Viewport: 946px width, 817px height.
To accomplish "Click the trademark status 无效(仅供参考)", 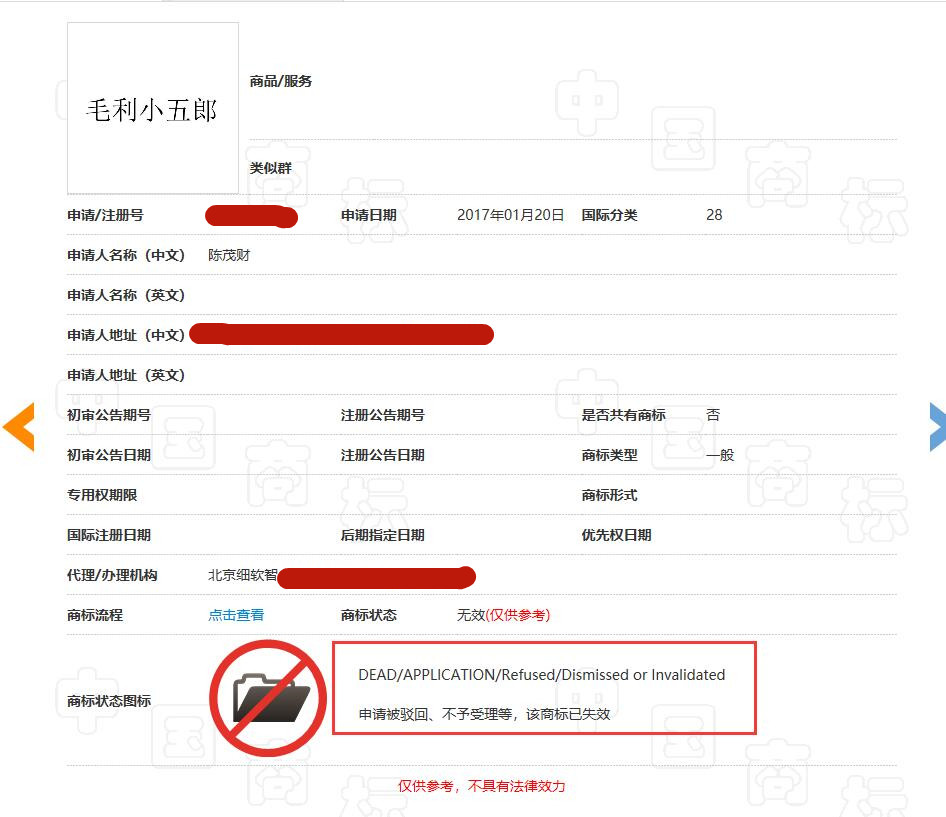I will point(503,615).
